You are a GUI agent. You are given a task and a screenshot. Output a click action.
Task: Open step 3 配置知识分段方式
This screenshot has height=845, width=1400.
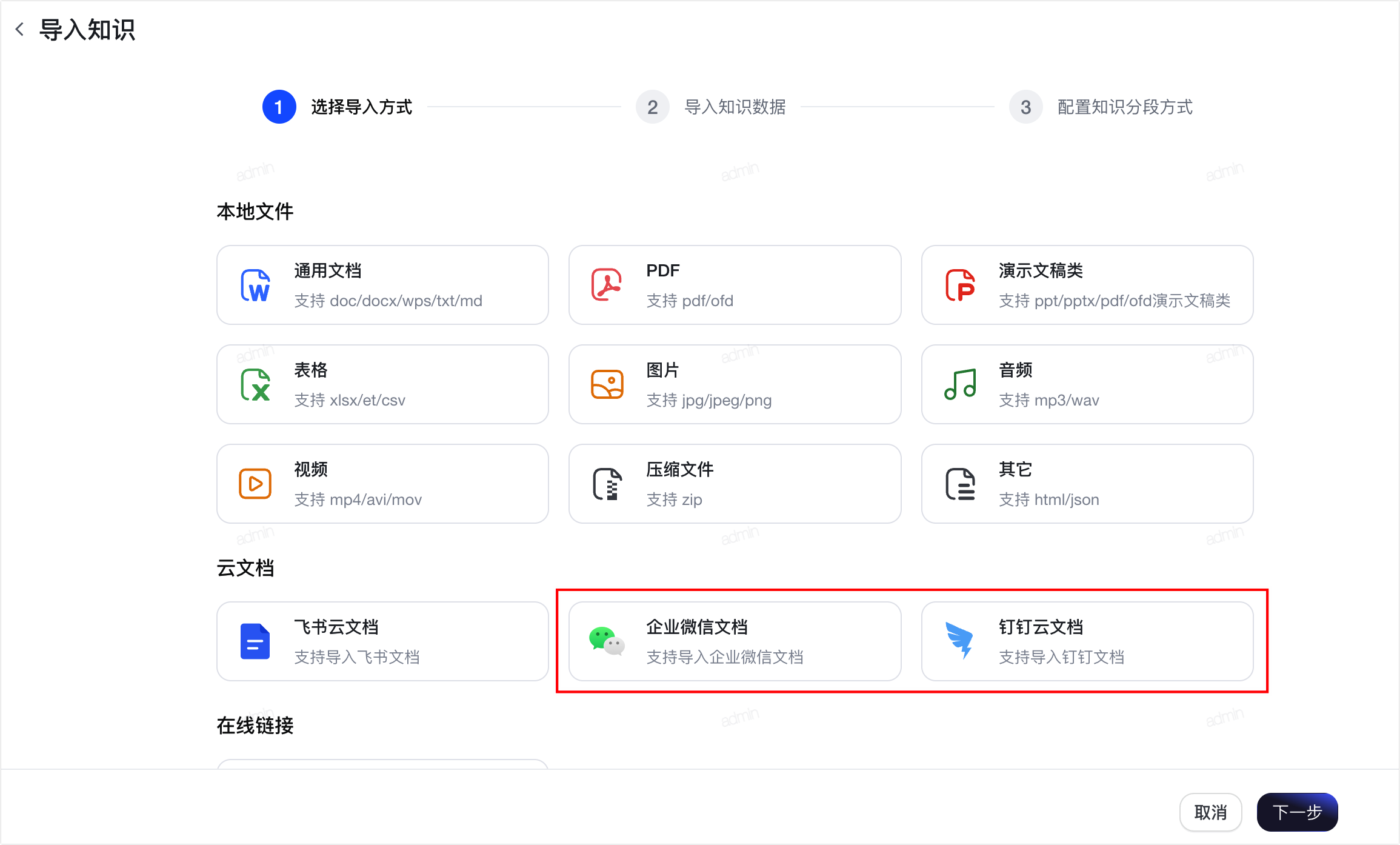(1101, 107)
